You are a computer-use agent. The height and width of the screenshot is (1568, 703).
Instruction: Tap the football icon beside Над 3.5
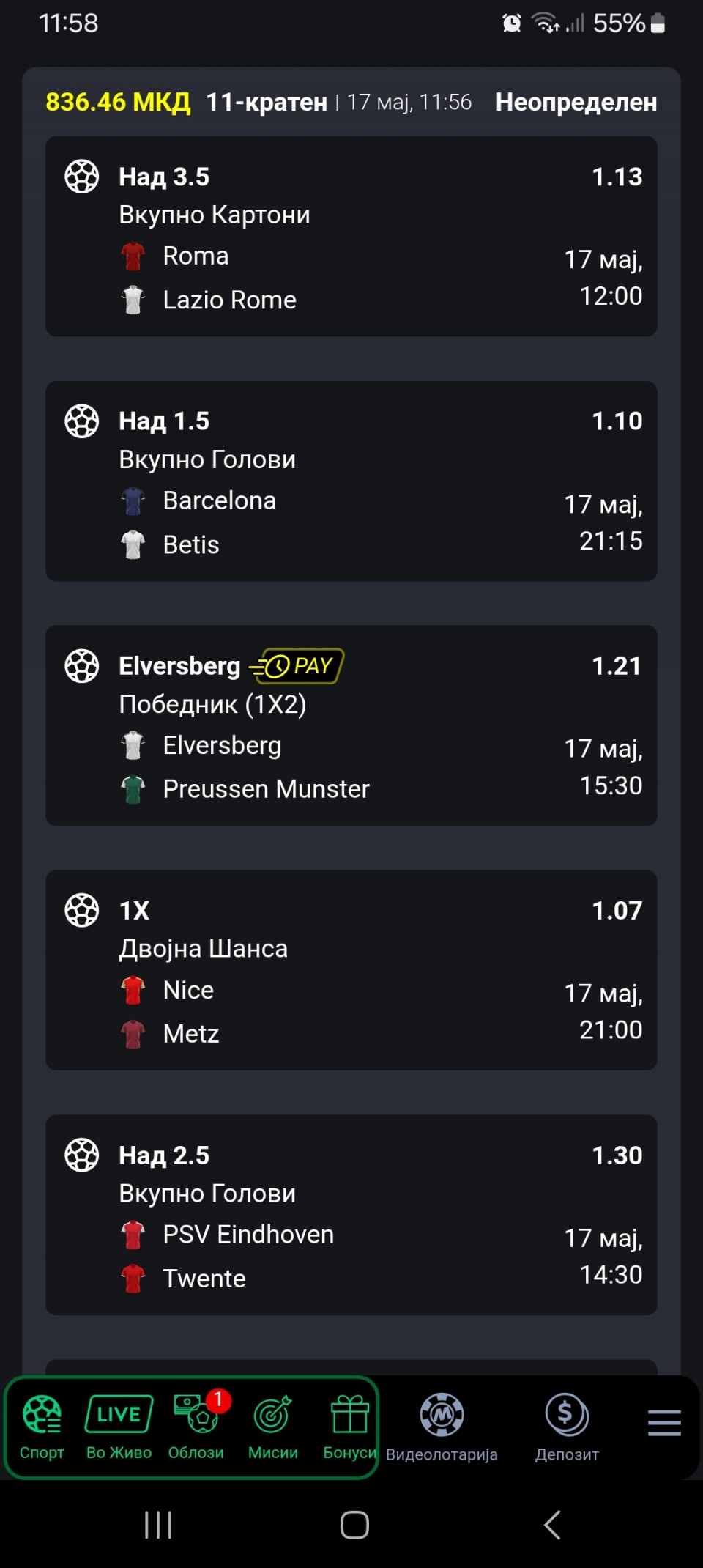click(x=82, y=177)
